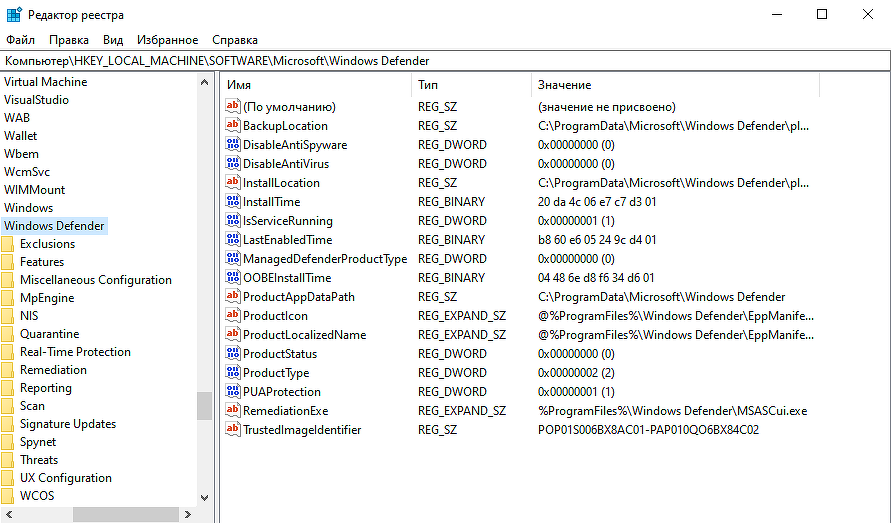Click the IsServiceRunning value icon
This screenshot has height=523, width=891.
pyautogui.click(x=233, y=221)
